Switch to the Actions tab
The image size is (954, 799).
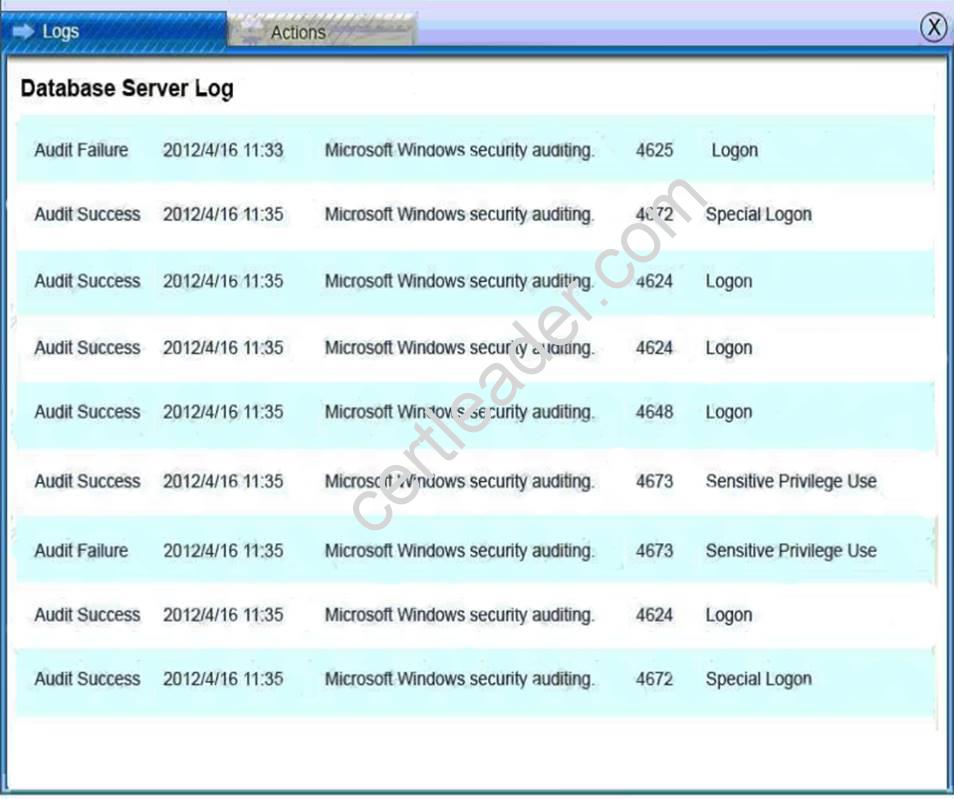pyautogui.click(x=297, y=31)
